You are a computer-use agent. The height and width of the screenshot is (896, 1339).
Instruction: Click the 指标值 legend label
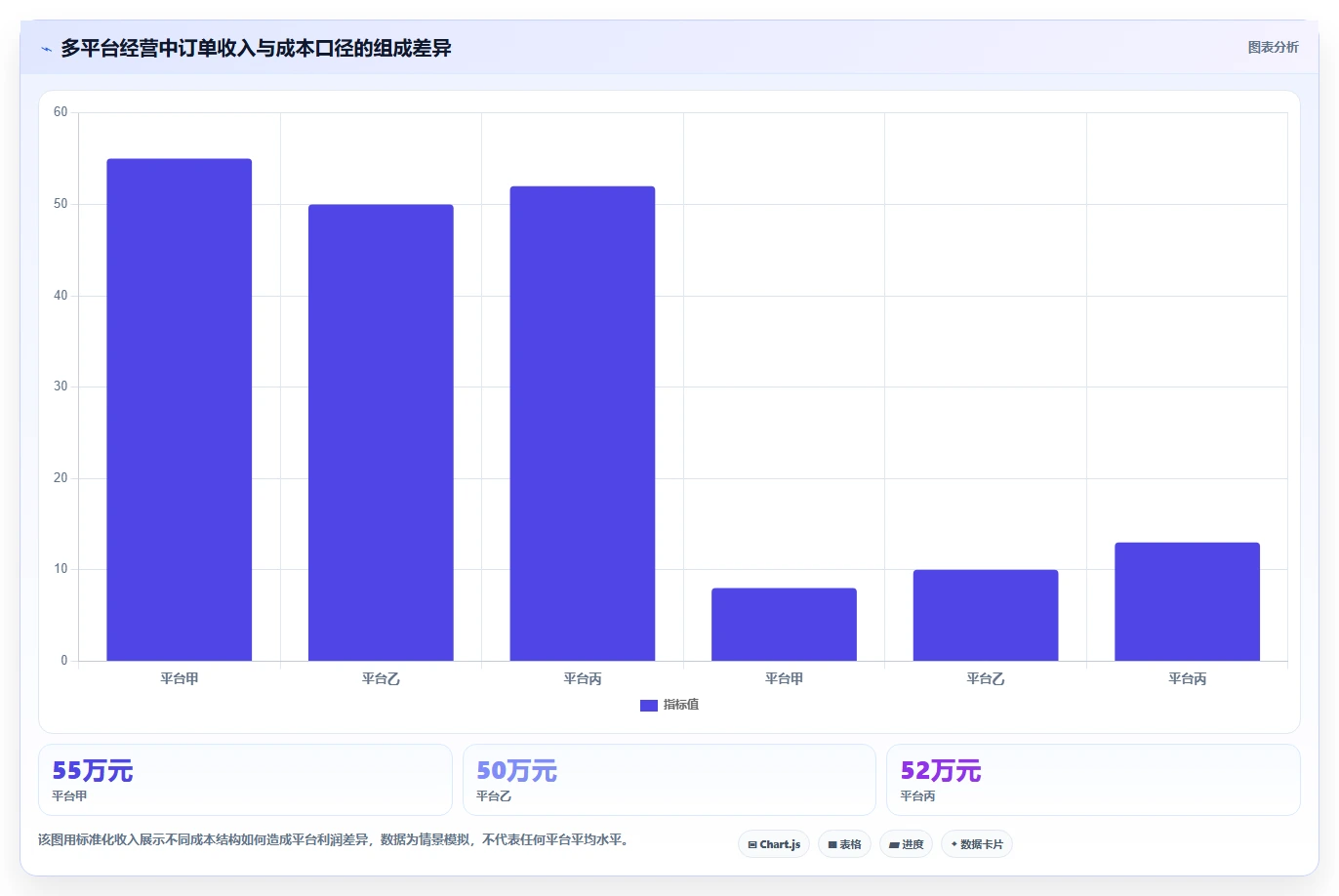coord(681,705)
